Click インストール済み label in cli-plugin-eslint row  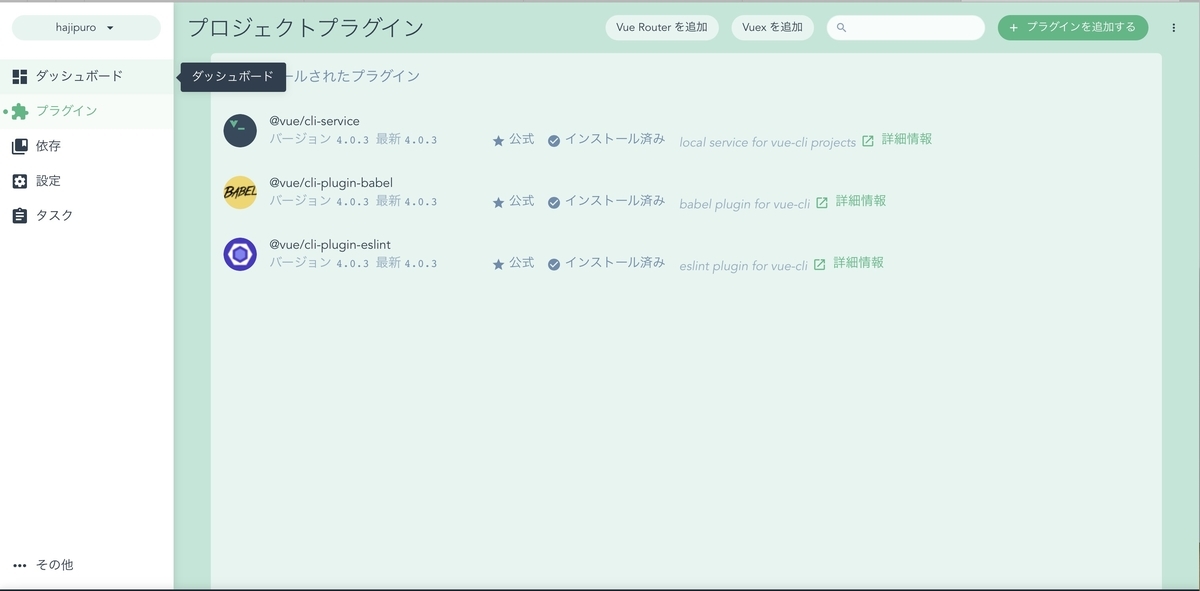pos(615,263)
